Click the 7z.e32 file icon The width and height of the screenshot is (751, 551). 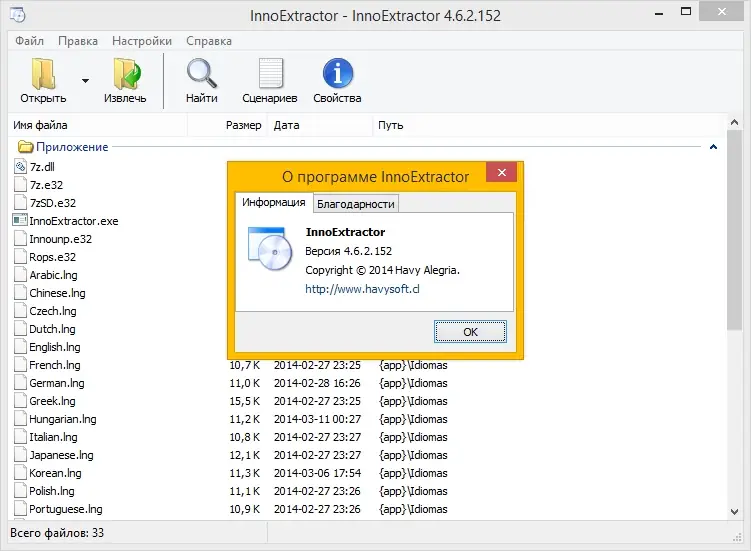click(20, 184)
